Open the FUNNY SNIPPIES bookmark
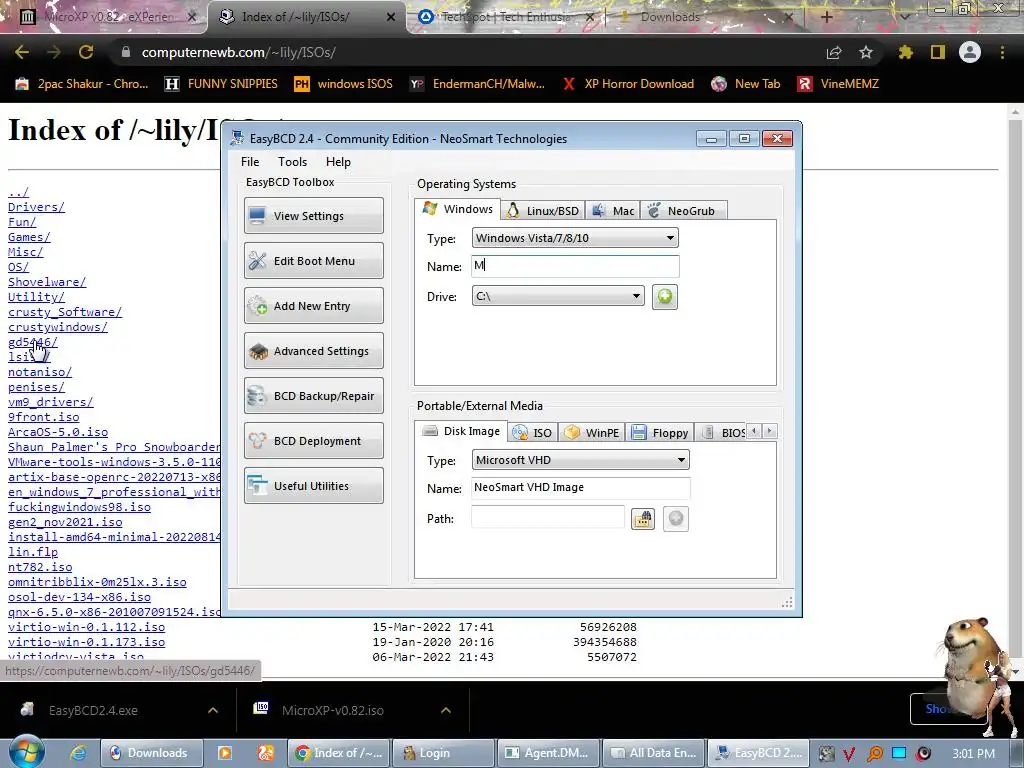This screenshot has height=768, width=1024. click(221, 84)
